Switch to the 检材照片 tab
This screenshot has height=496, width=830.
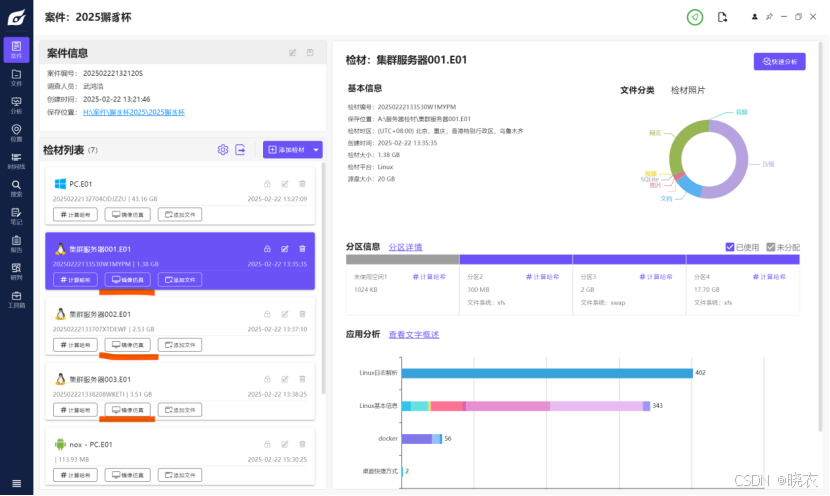(x=688, y=90)
